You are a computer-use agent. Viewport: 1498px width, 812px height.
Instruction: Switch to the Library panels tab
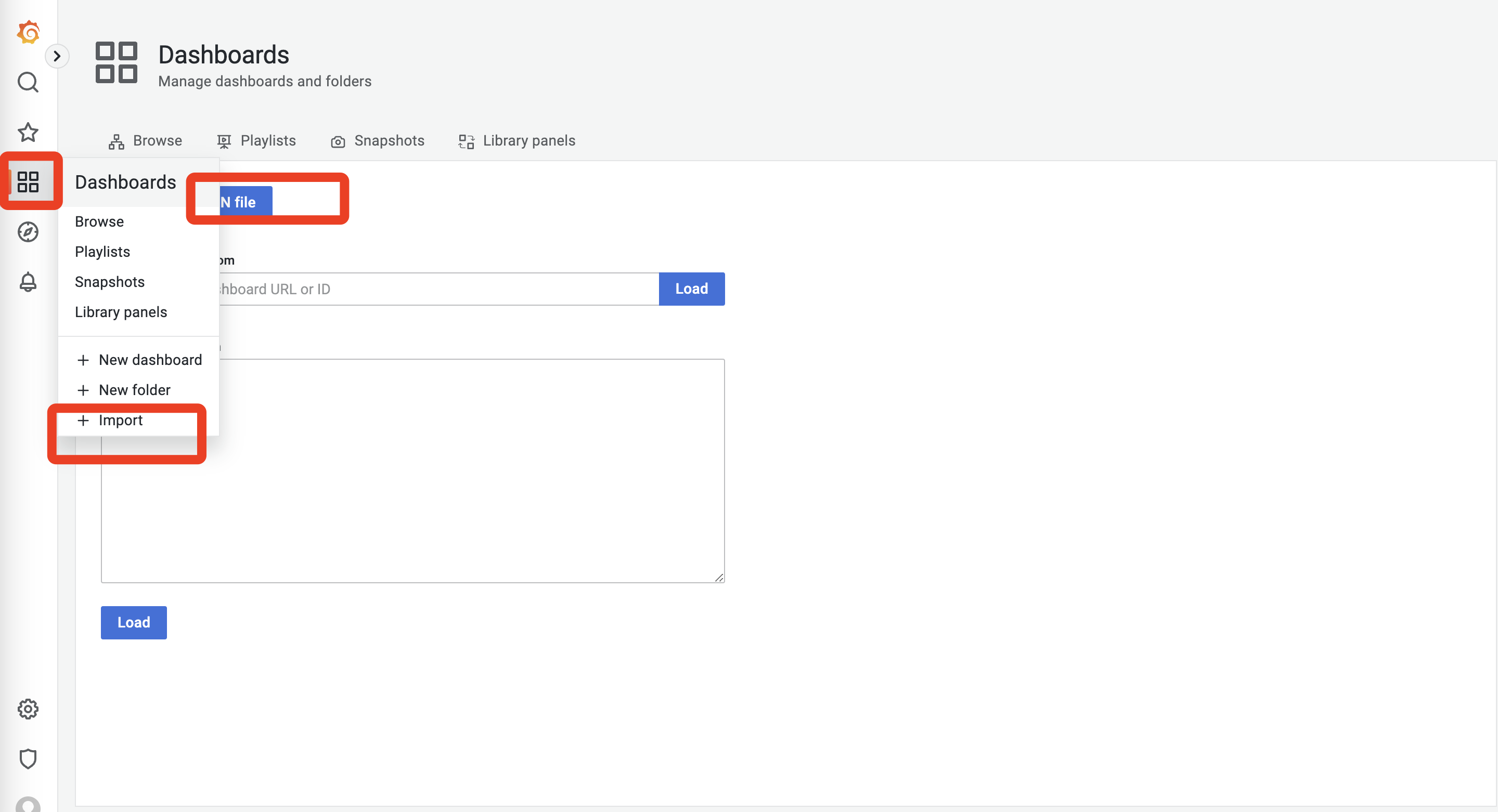tap(517, 141)
